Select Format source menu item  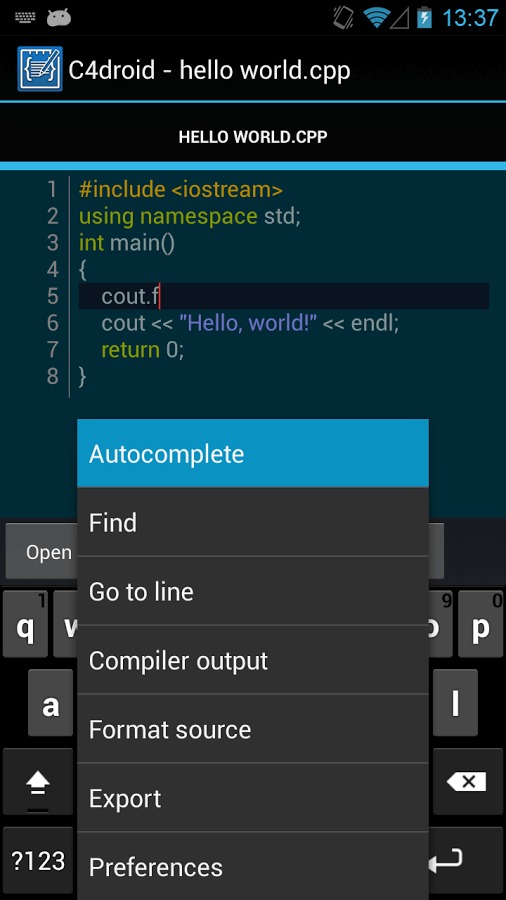(x=253, y=729)
